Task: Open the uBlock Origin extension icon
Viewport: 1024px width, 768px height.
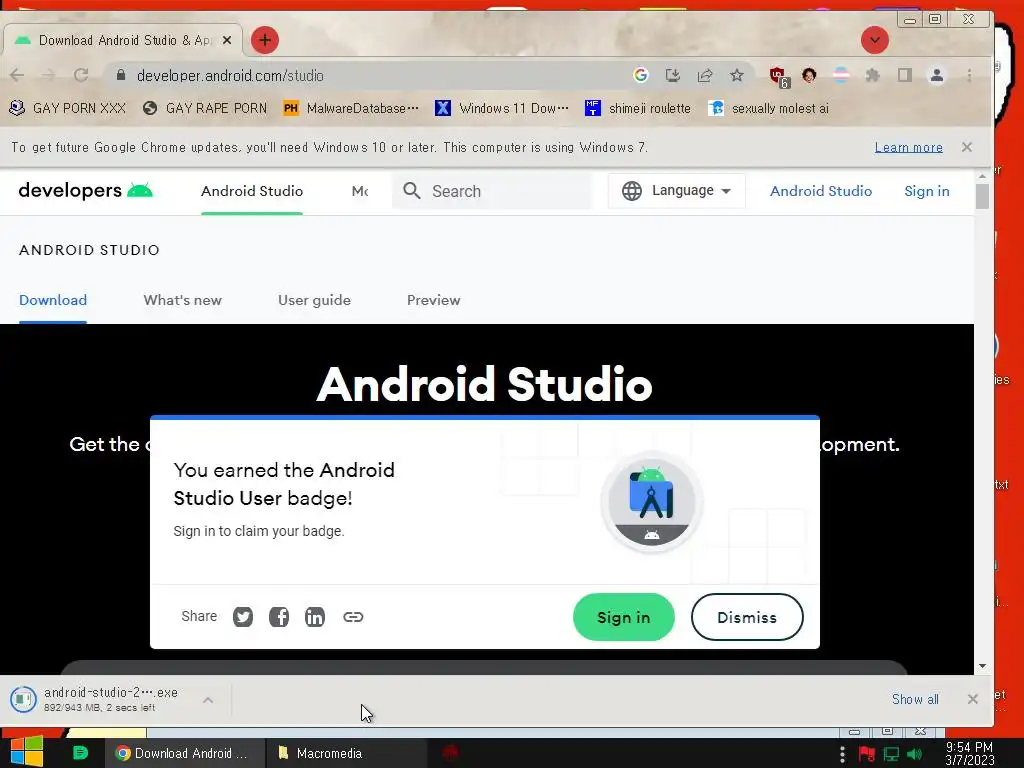Action: 778,76
